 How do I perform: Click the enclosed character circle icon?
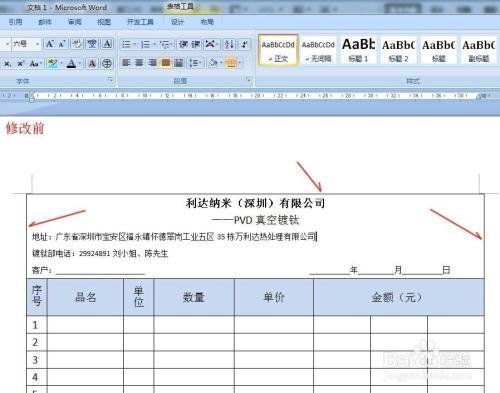point(107,63)
